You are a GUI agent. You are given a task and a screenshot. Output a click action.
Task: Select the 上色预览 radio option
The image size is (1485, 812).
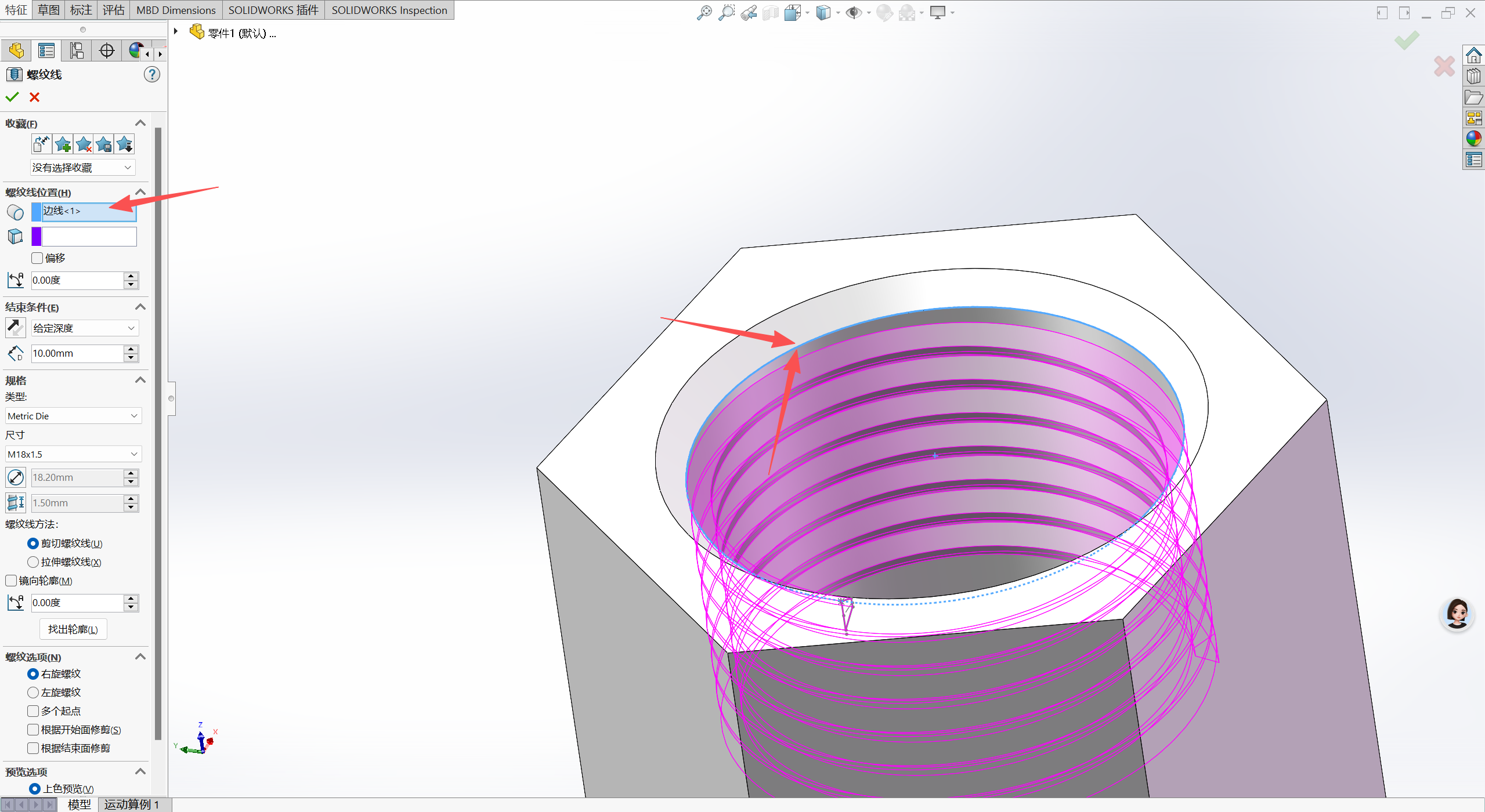click(x=34, y=789)
